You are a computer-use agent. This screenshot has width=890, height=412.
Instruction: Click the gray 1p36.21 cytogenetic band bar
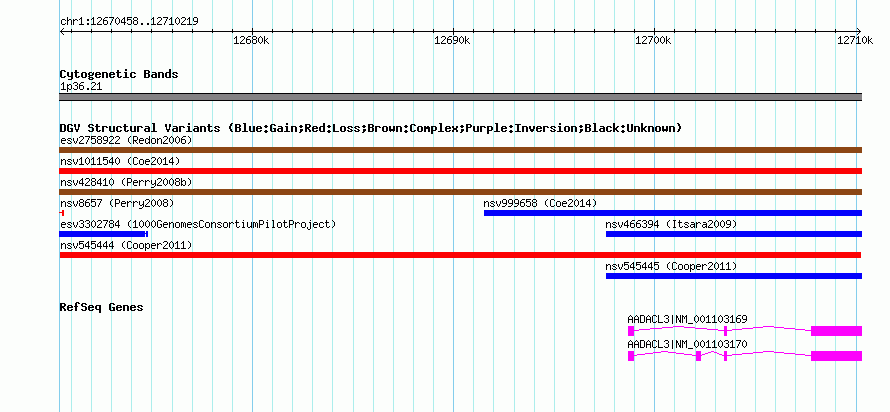coord(460,97)
